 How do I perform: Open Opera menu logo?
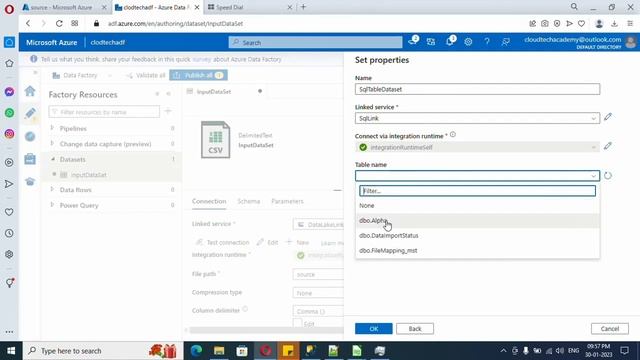click(x=9, y=9)
